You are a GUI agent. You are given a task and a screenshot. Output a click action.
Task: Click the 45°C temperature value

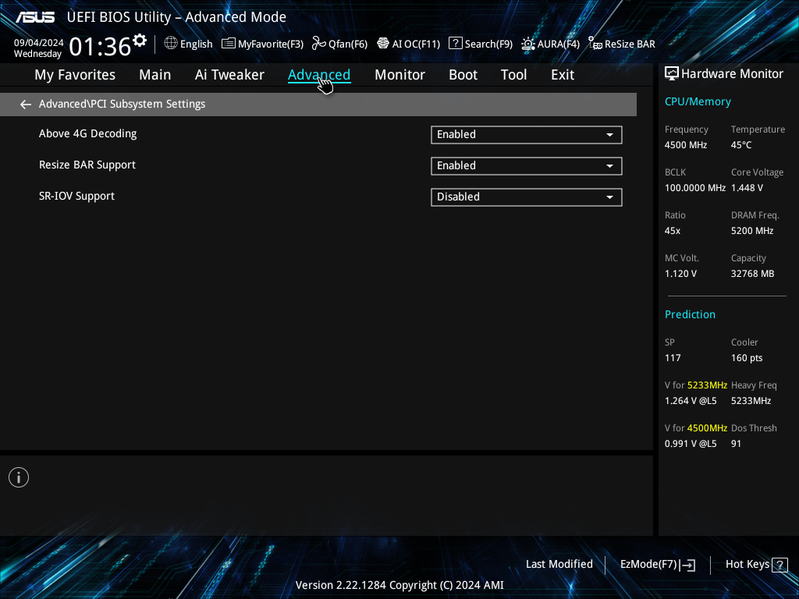pos(741,145)
